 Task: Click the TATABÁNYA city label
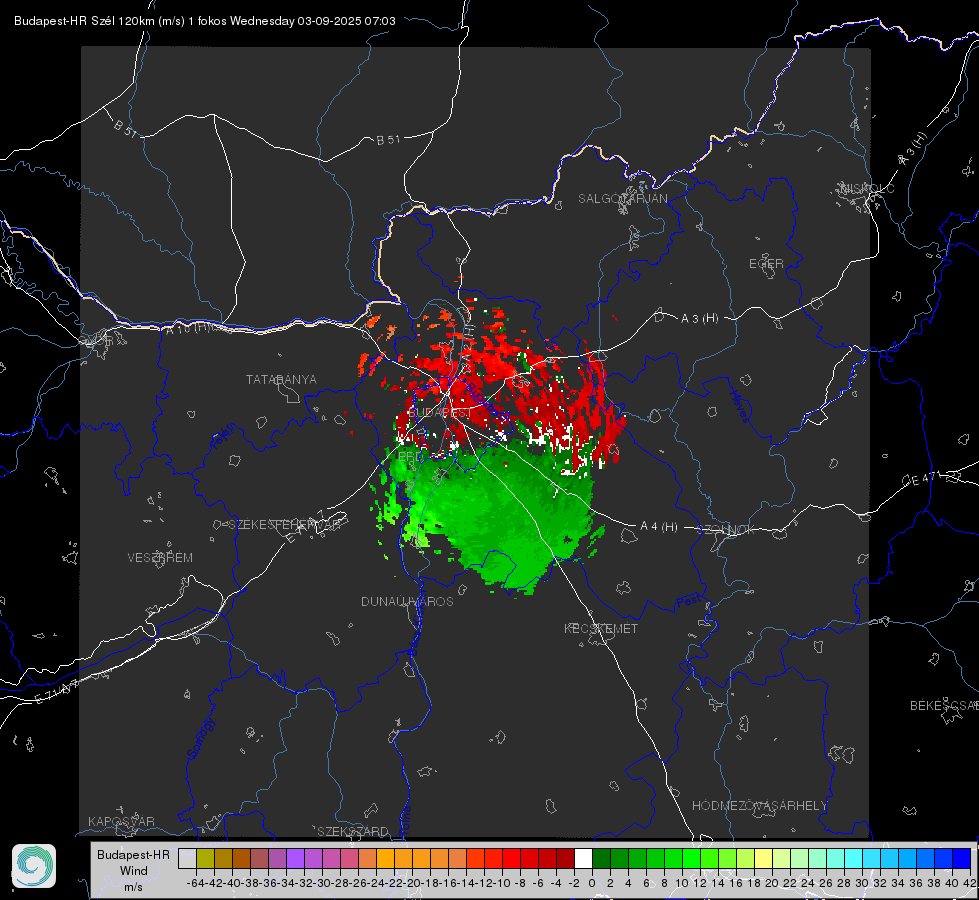tap(281, 379)
